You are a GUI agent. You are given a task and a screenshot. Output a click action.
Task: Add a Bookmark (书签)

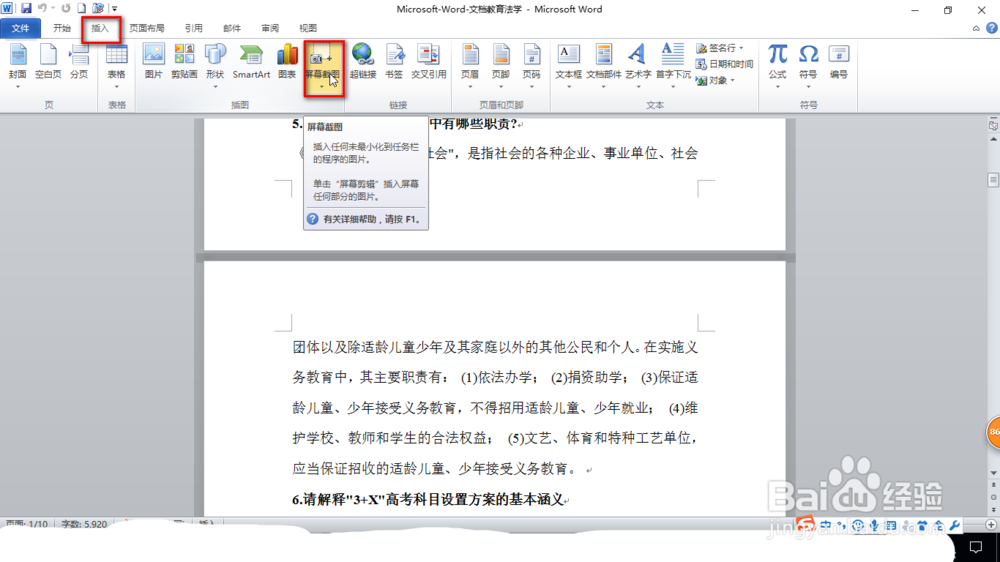(394, 63)
